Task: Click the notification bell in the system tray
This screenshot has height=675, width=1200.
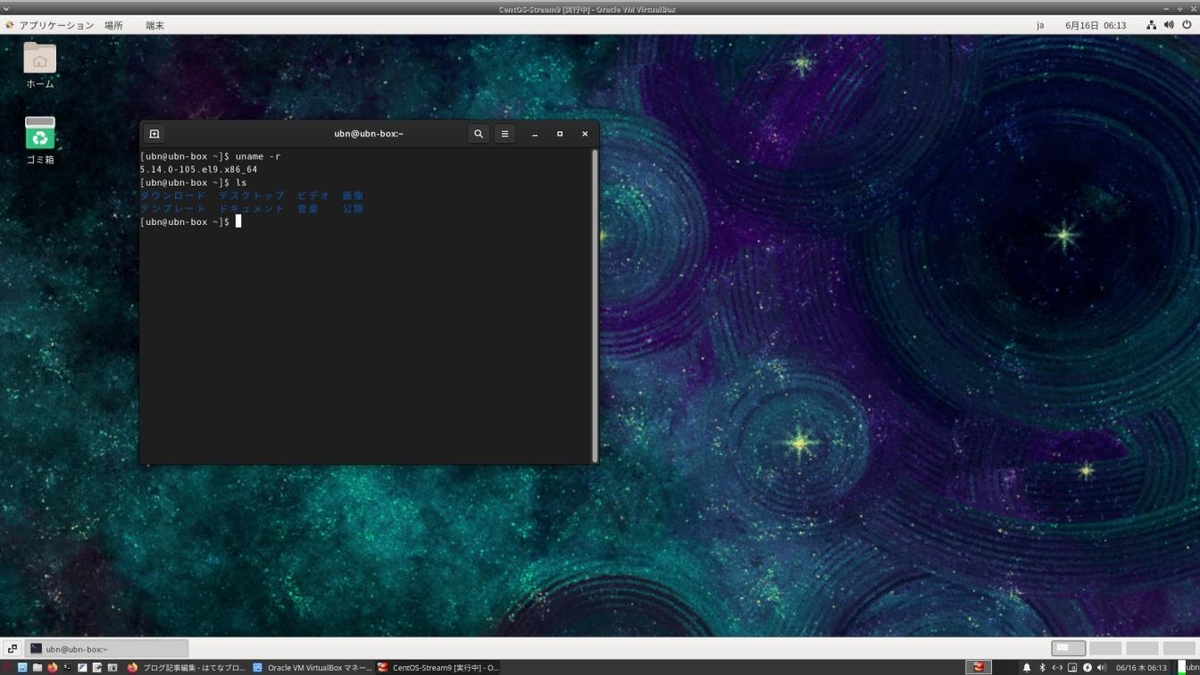Action: coord(1027,667)
